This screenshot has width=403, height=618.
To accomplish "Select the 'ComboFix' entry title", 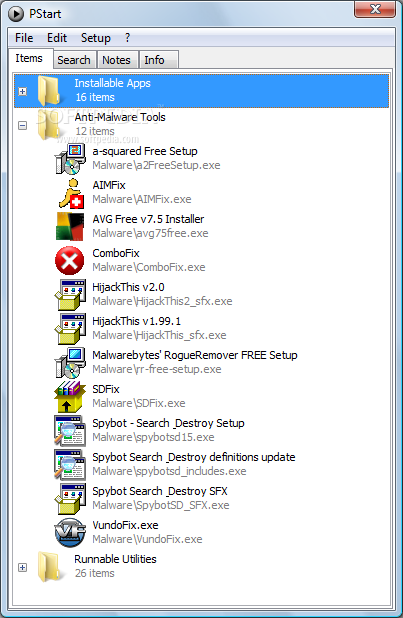I will (116, 253).
